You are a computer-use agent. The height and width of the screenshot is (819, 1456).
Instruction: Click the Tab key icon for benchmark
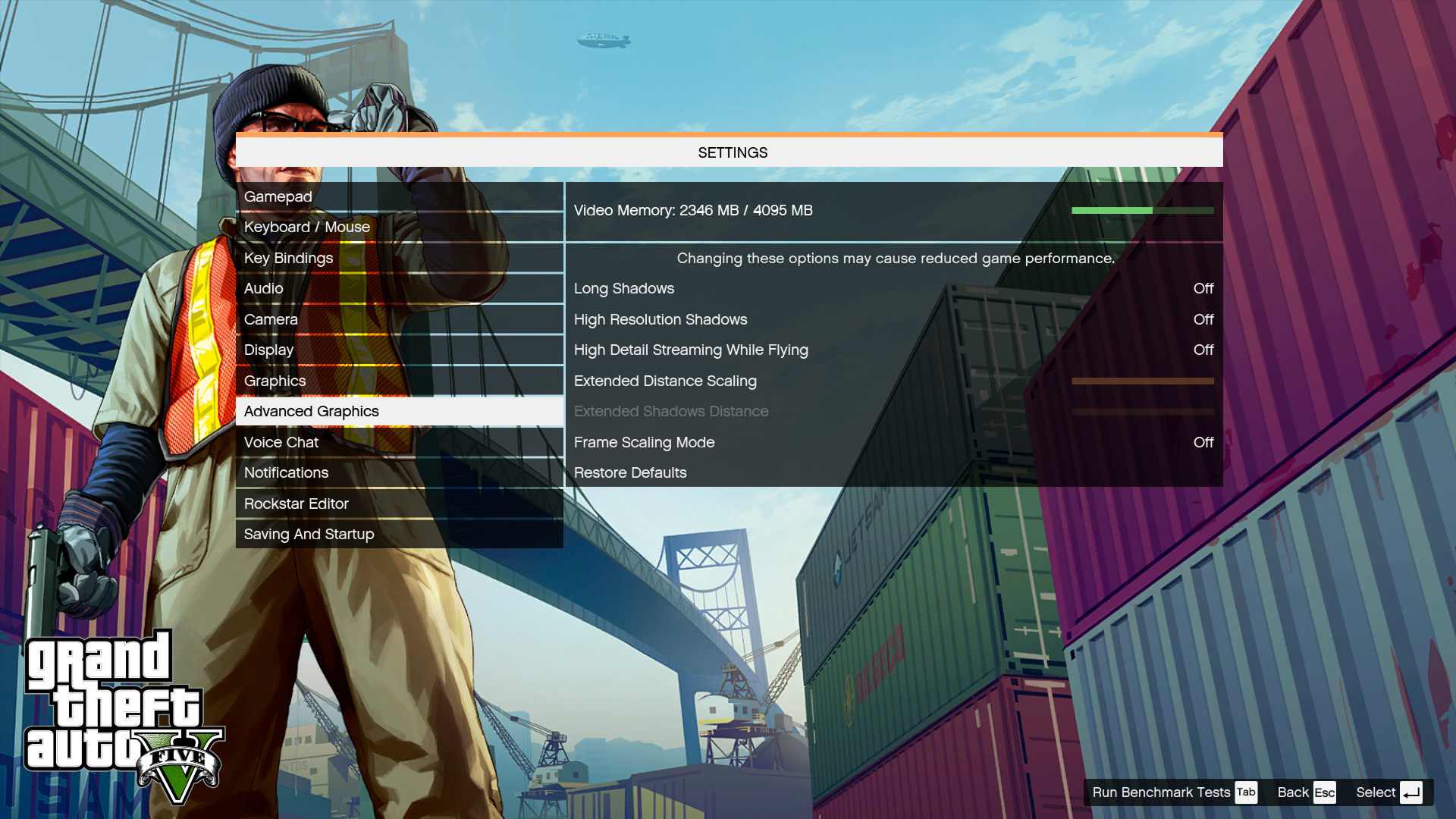click(1246, 792)
